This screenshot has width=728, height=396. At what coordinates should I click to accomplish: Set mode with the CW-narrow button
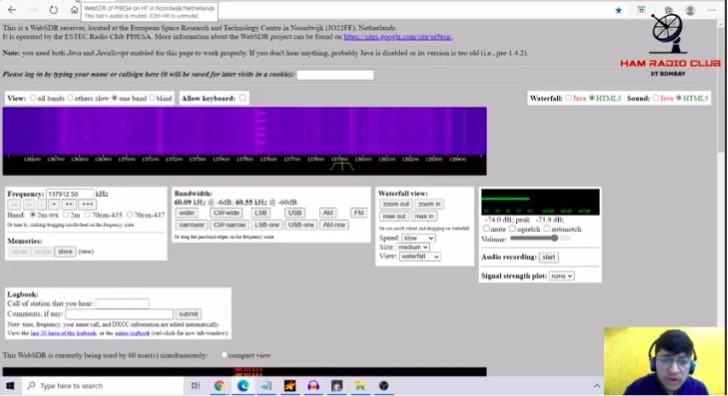pos(229,225)
